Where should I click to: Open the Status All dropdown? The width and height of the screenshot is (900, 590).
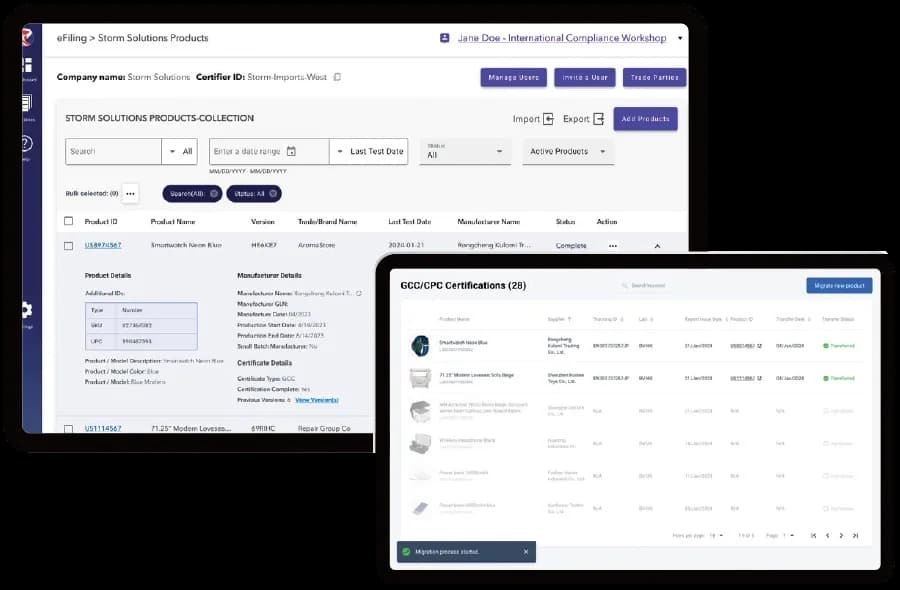point(465,152)
